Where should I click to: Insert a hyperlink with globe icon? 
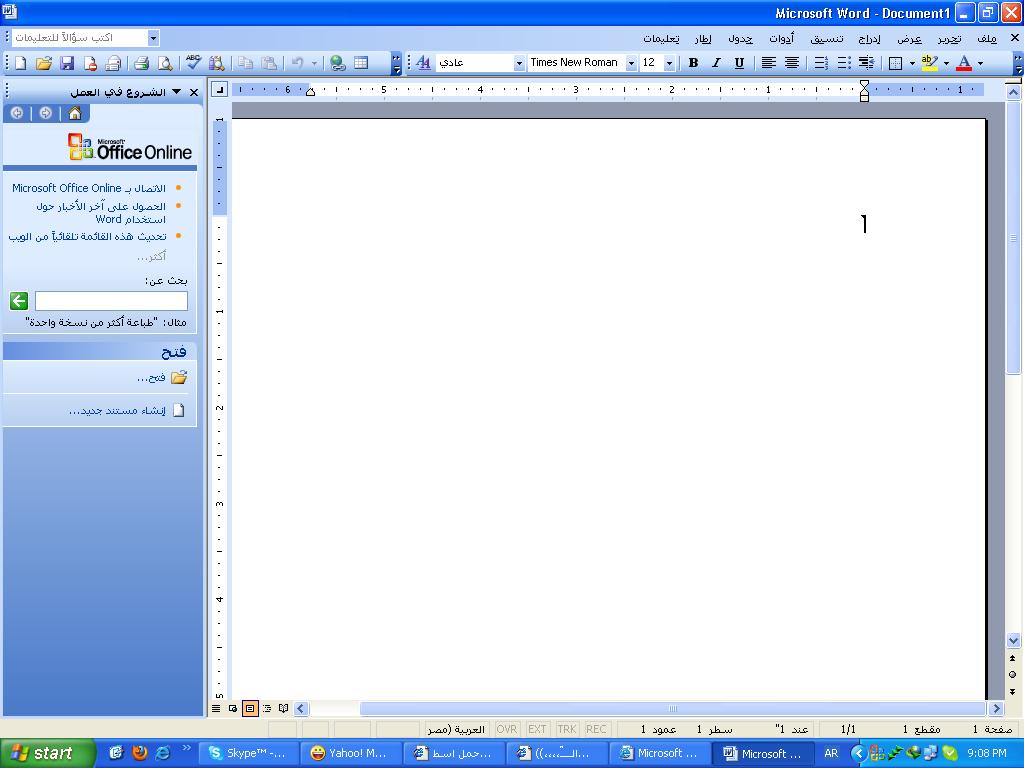click(338, 63)
